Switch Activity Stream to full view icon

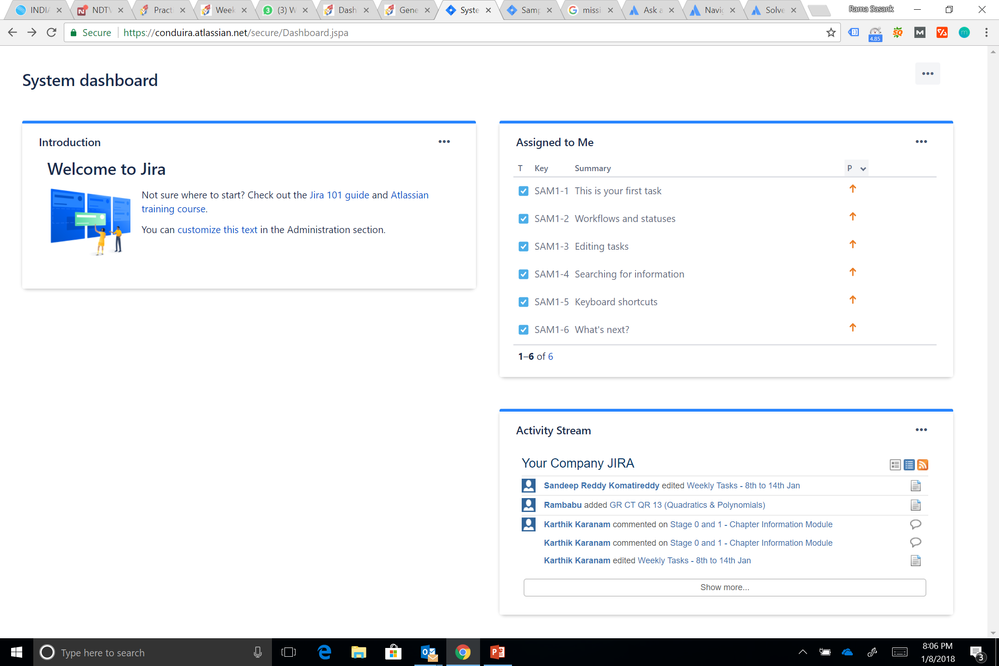[x=896, y=465]
